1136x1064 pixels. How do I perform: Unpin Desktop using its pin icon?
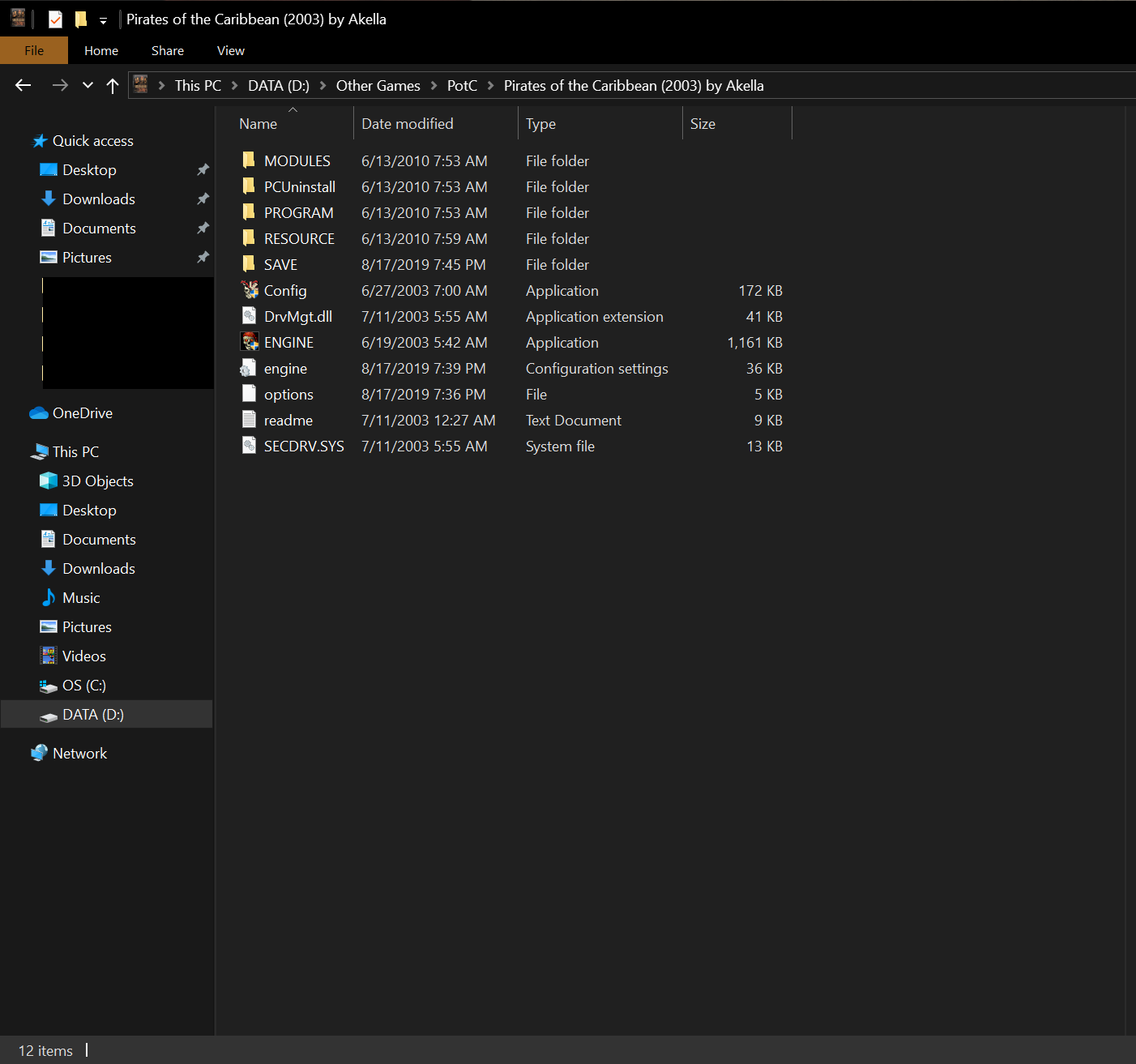[x=203, y=169]
